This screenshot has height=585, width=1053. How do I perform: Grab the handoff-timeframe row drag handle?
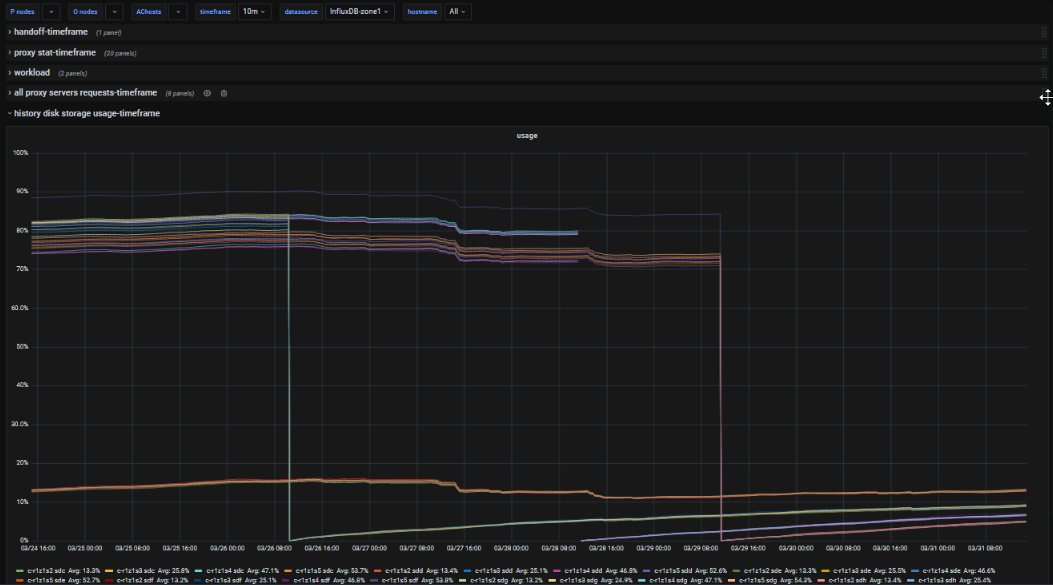tap(1044, 32)
